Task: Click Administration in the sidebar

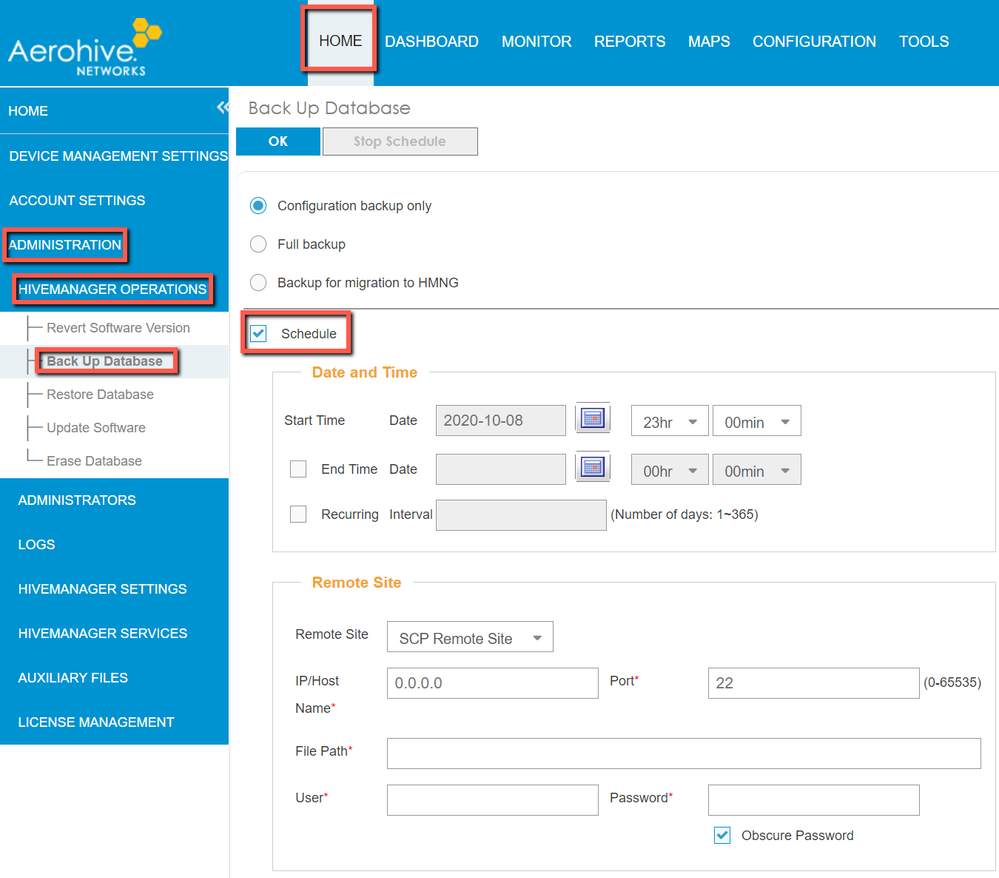Action: tap(64, 245)
